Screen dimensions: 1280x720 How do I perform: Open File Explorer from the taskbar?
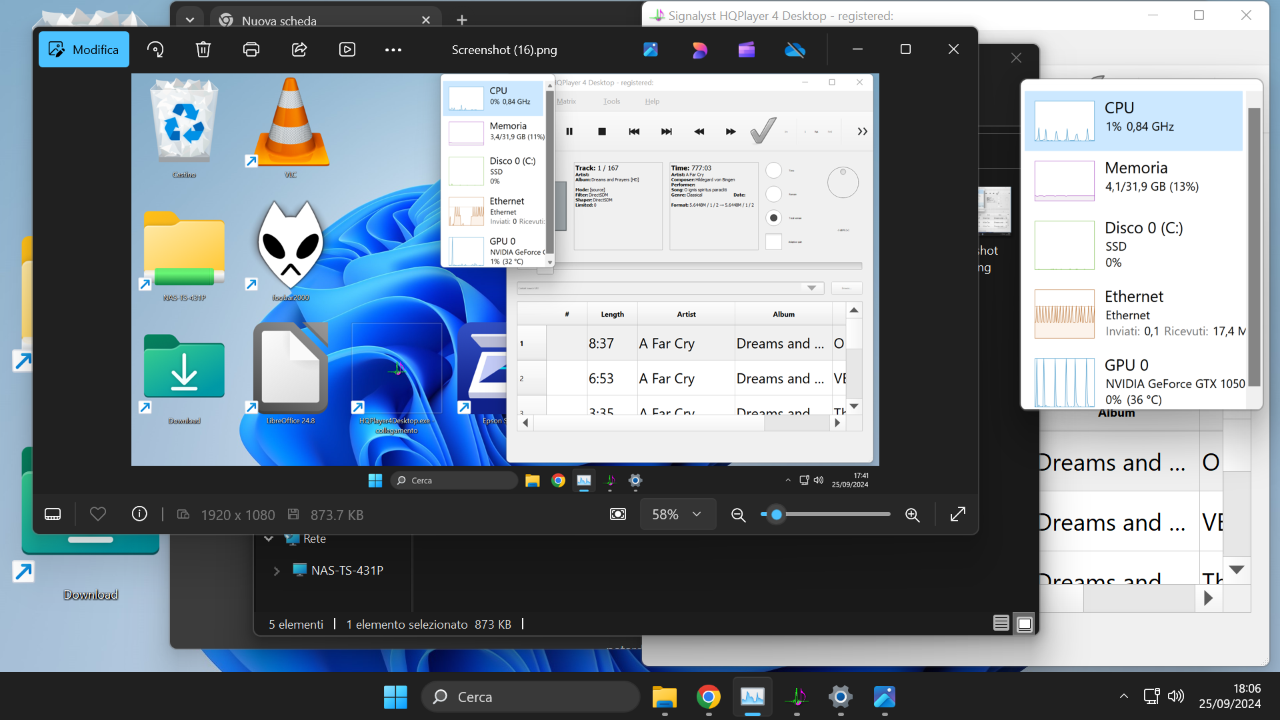pyautogui.click(x=665, y=696)
